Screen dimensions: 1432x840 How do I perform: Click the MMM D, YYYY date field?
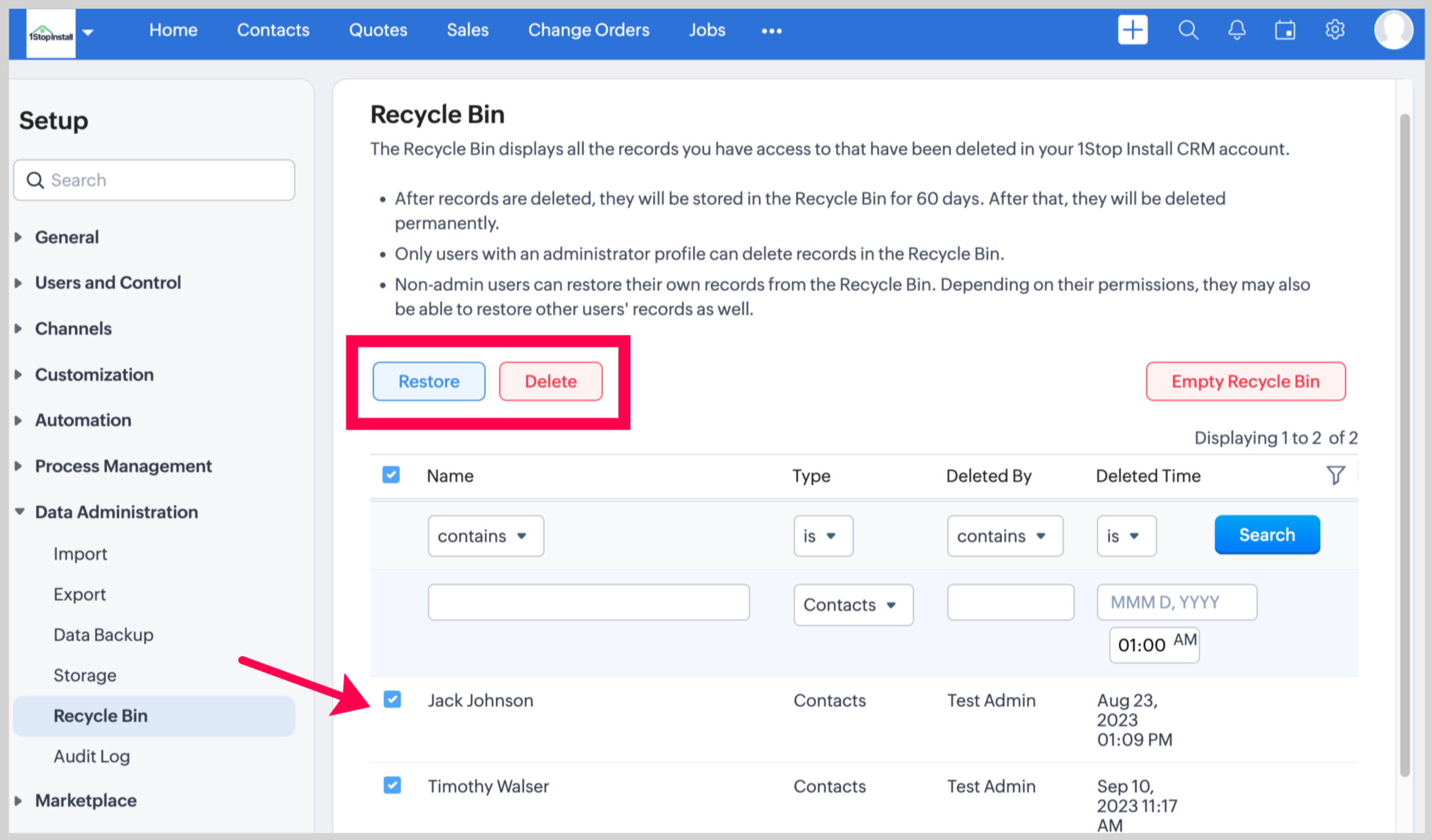point(1176,603)
